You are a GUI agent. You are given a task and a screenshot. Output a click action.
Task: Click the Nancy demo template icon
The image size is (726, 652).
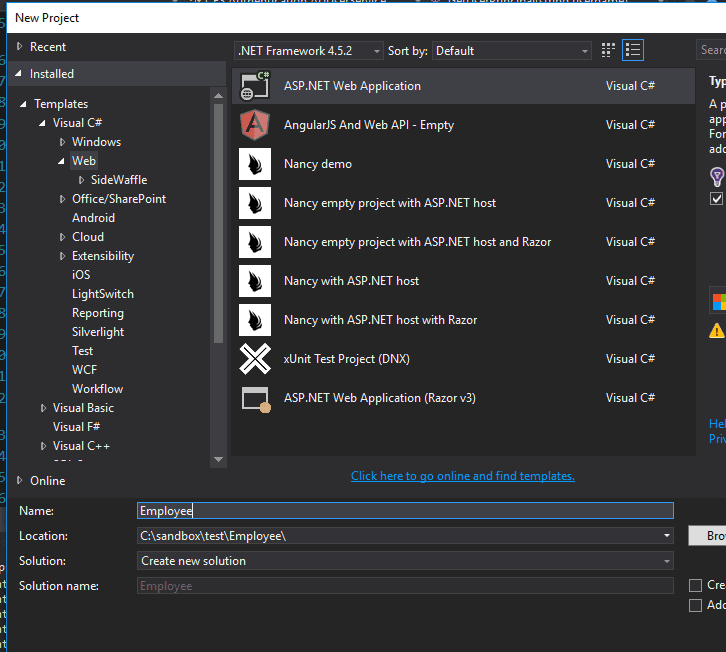[255, 164]
